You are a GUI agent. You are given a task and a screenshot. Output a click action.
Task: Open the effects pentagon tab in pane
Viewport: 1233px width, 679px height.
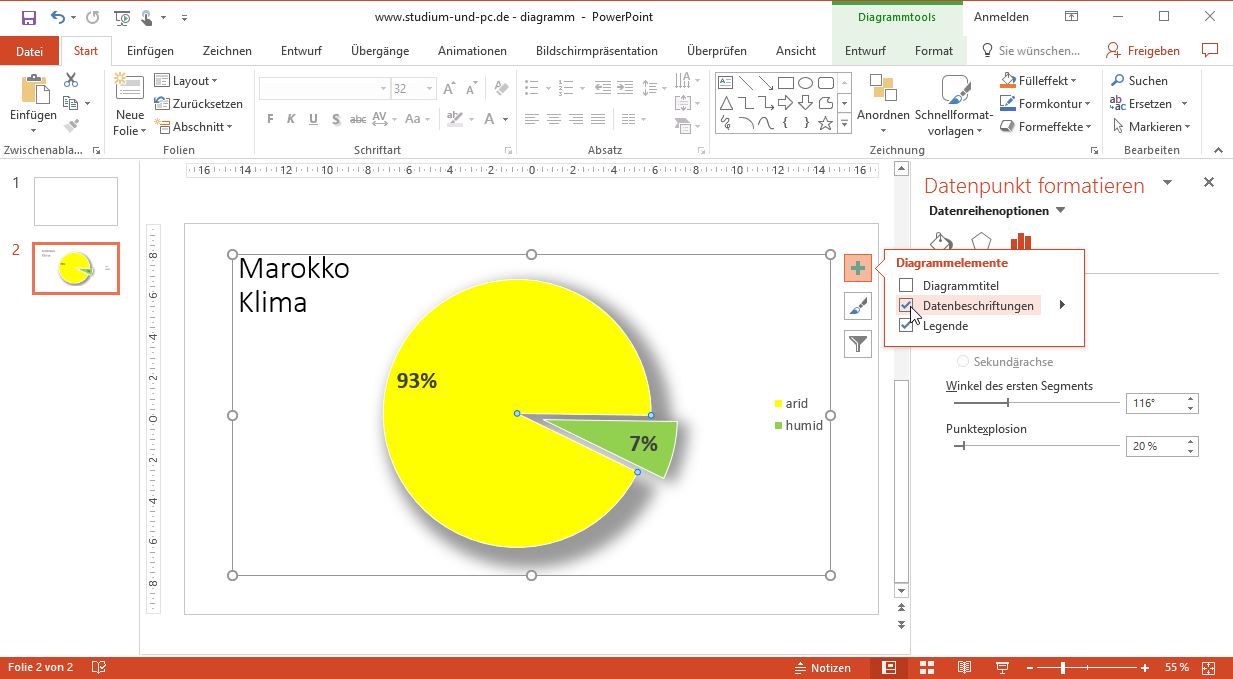pyautogui.click(x=980, y=242)
